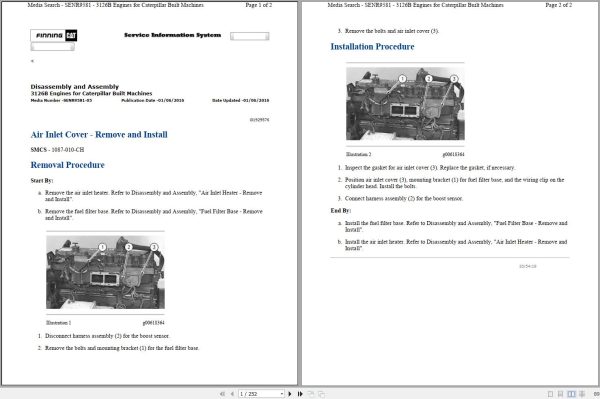Switch to single page layout icon

(550, 394)
